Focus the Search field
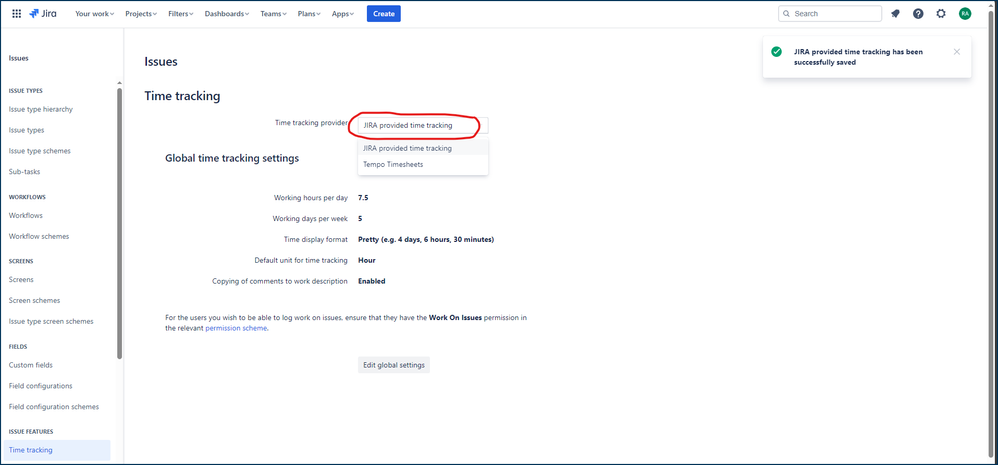The image size is (998, 465). click(x=830, y=13)
